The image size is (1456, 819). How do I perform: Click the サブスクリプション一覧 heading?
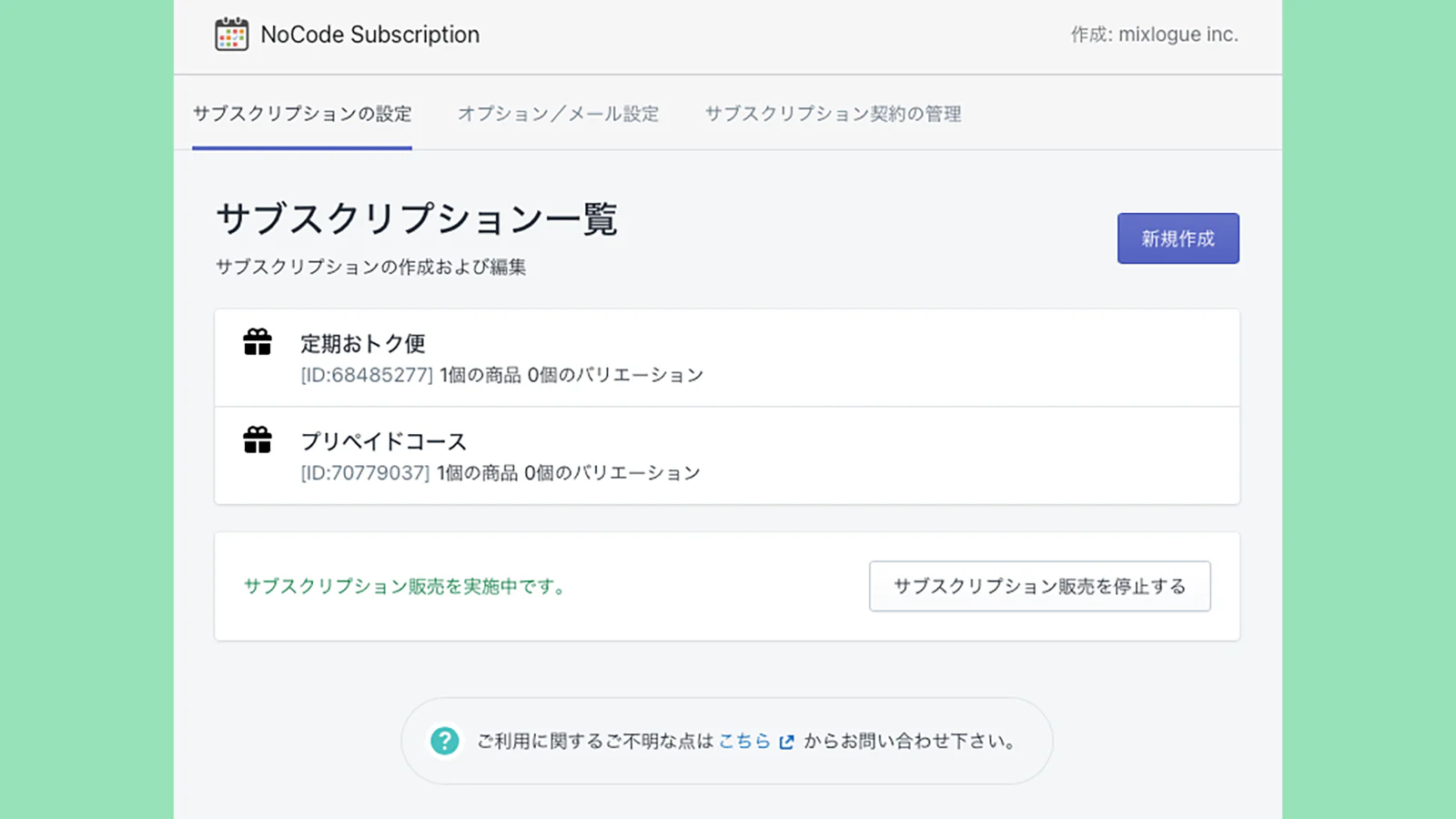click(417, 219)
